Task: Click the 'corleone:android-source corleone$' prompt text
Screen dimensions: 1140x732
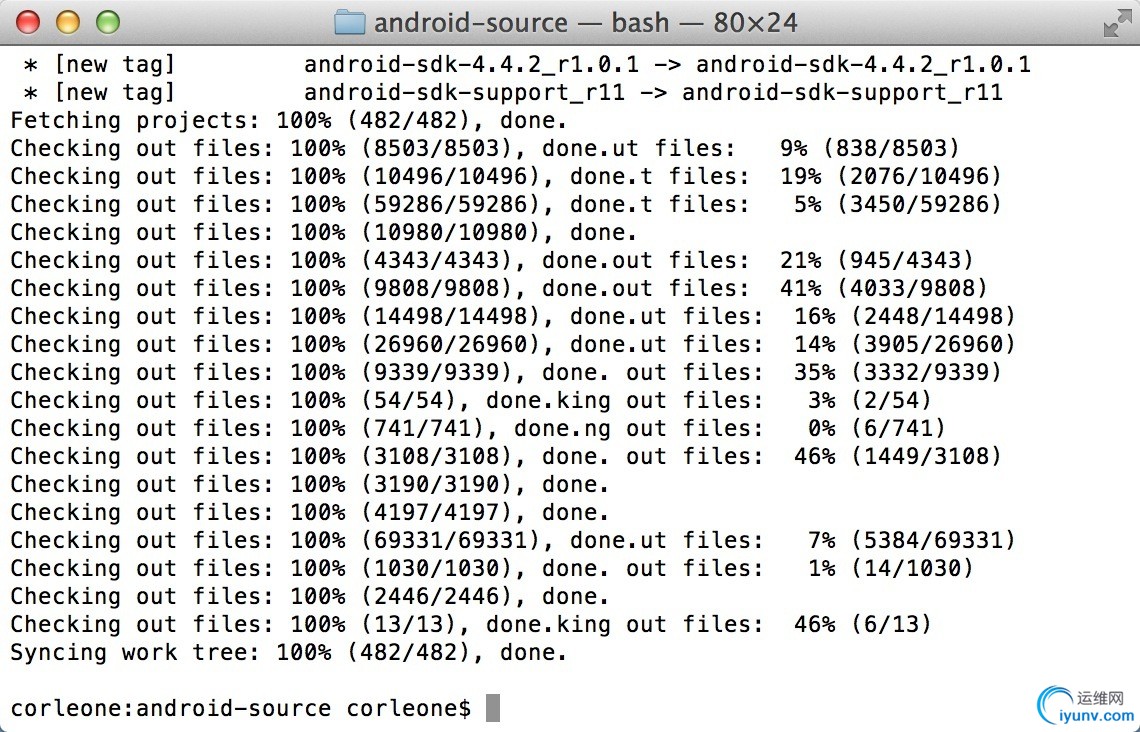Action: (240, 708)
